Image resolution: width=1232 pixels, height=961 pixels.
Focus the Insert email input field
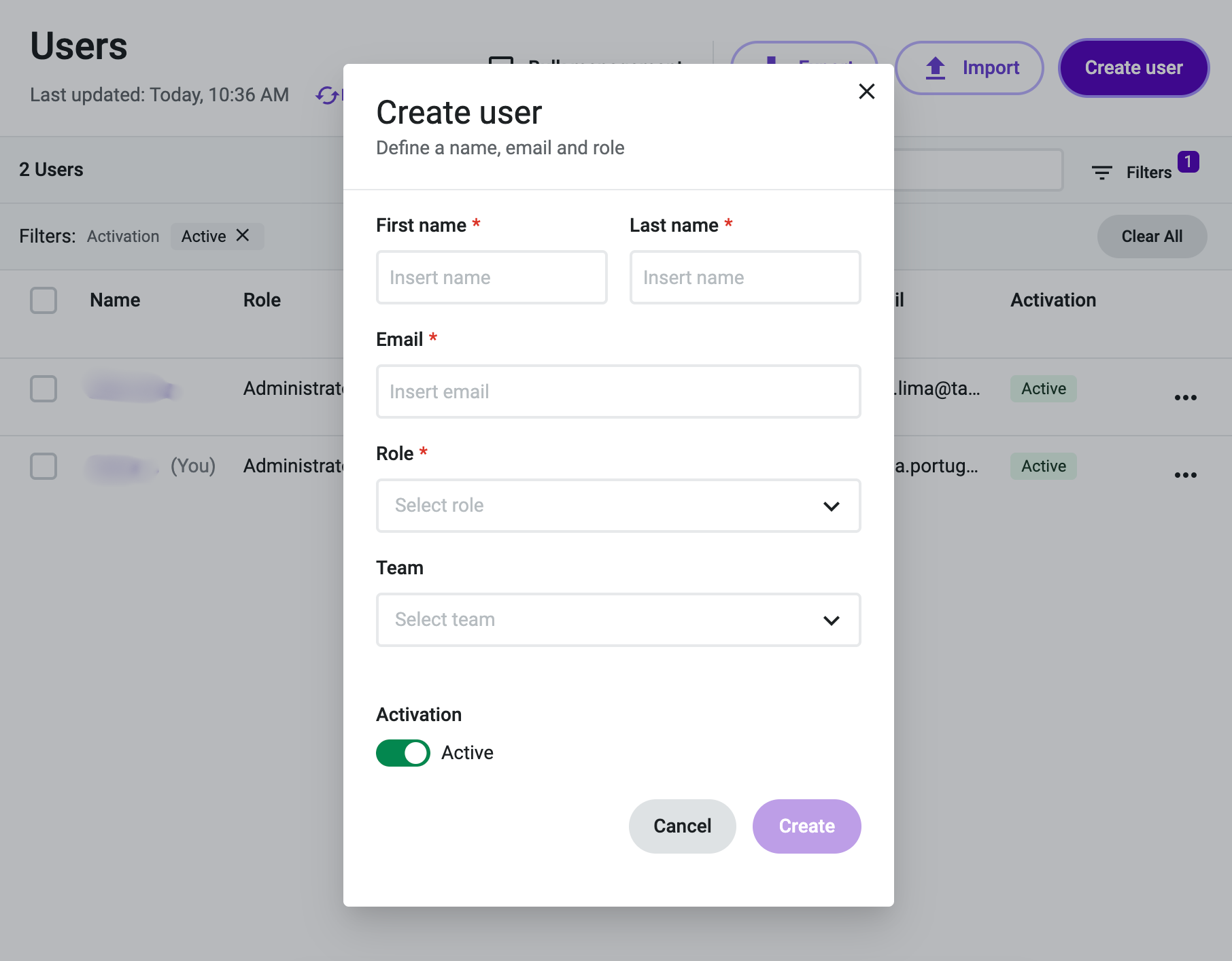tap(618, 391)
